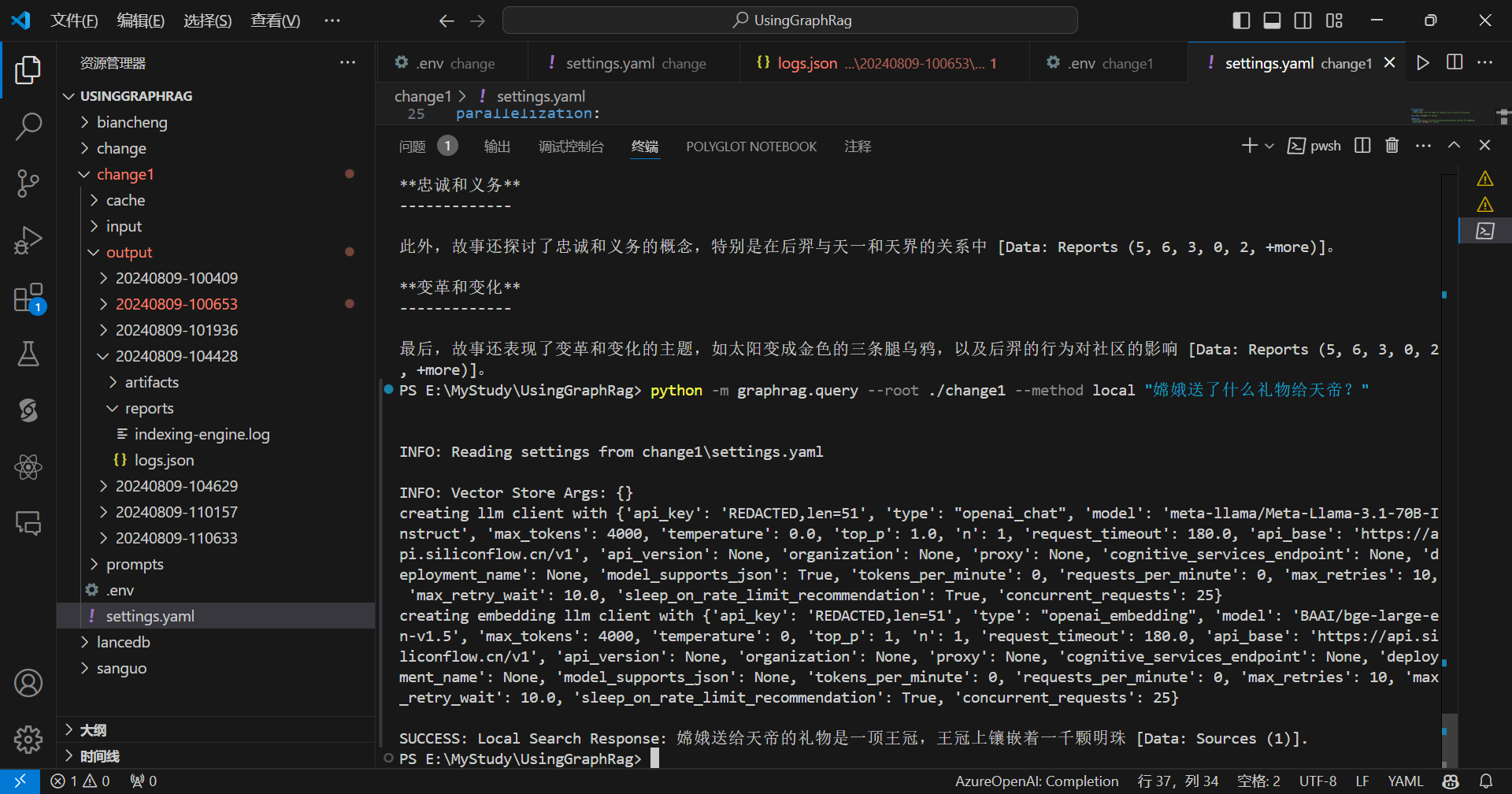Viewport: 1512px width, 794px height.
Task: Change LF line ending in status bar
Action: pos(1362,781)
